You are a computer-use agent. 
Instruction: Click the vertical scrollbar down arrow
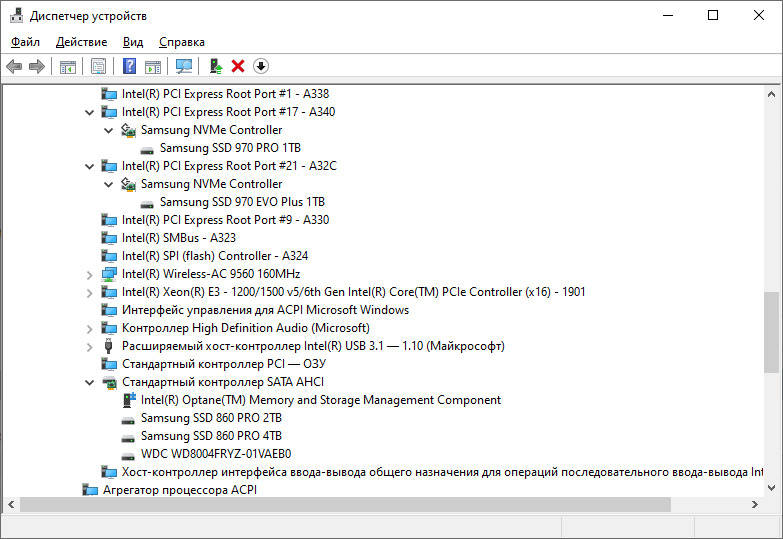(771, 488)
